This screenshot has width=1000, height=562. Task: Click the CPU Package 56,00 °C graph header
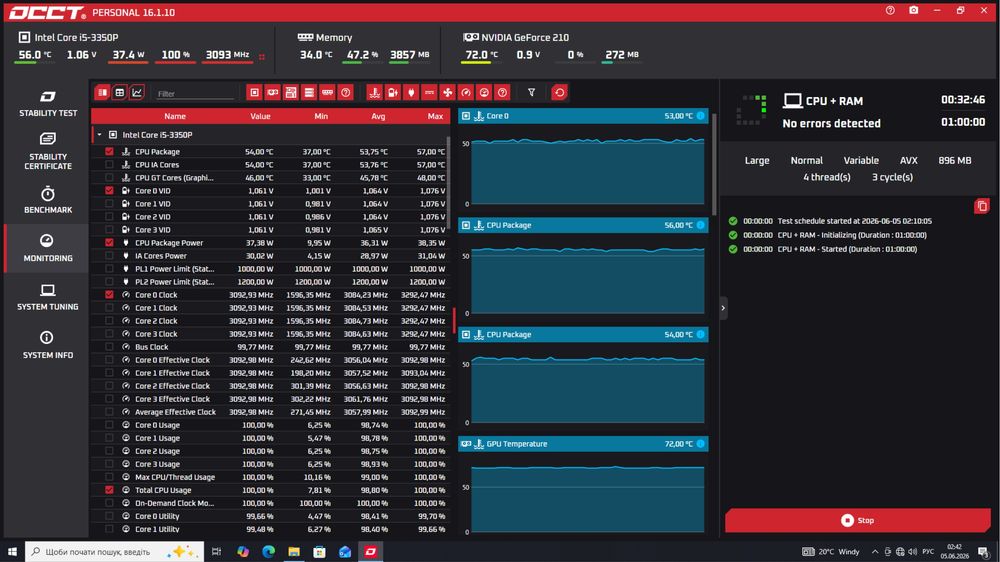pyautogui.click(x=583, y=225)
